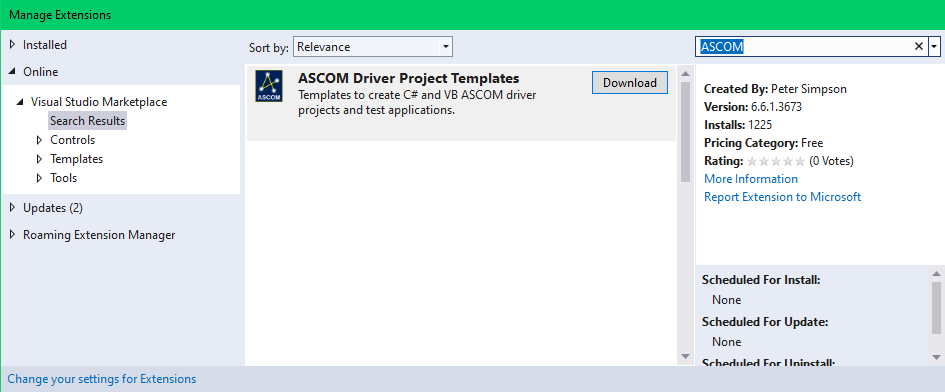The image size is (945, 392).
Task: Select the Search Results tree item
Action: (x=87, y=121)
